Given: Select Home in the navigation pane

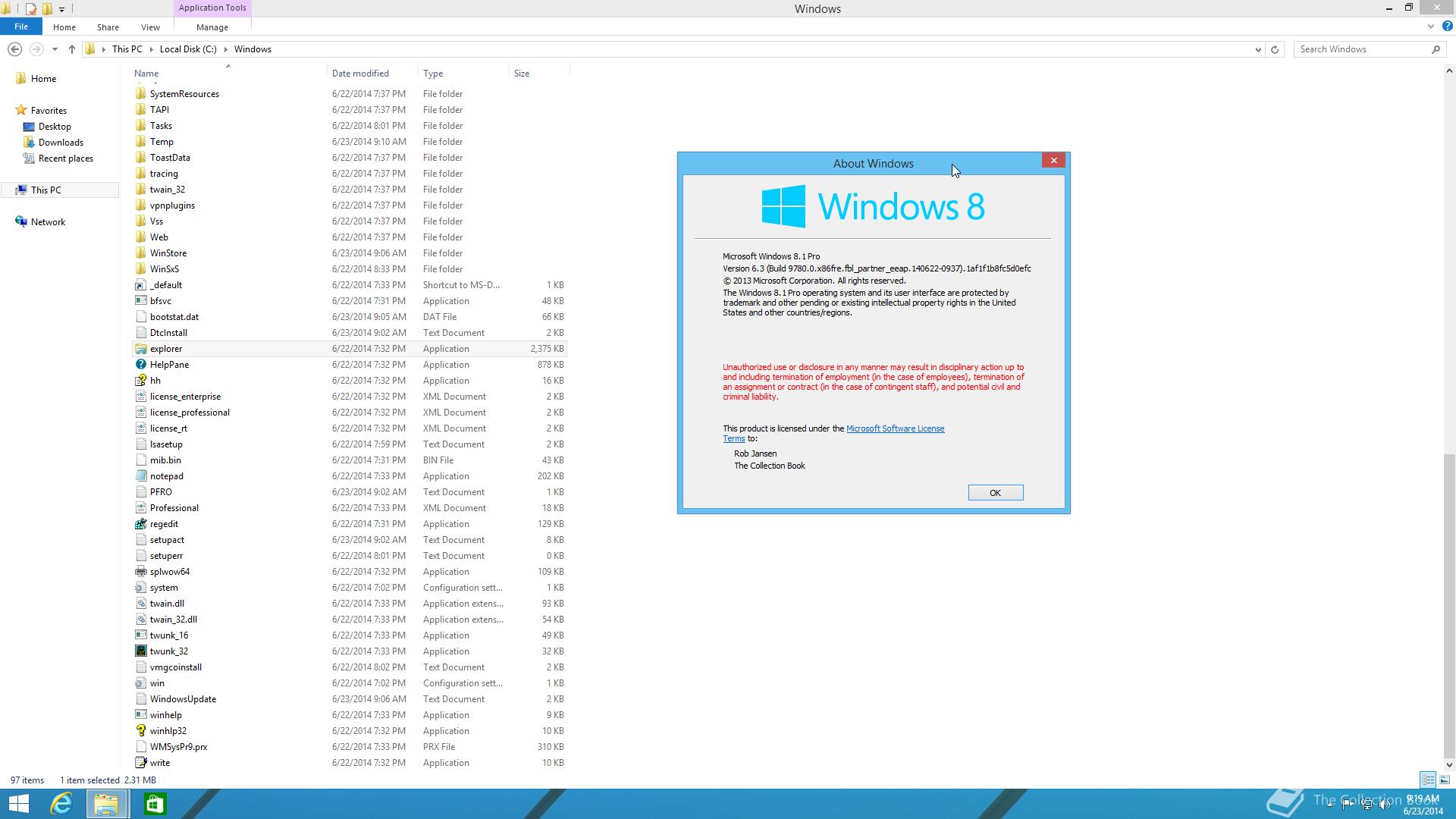Looking at the screenshot, I should (43, 79).
